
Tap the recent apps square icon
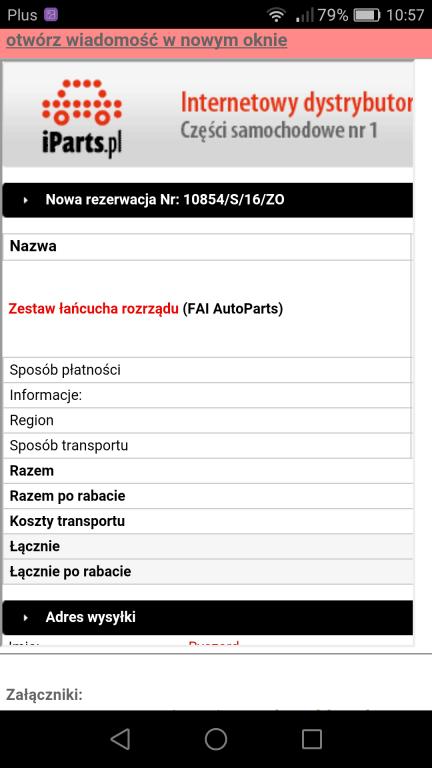[x=312, y=739]
